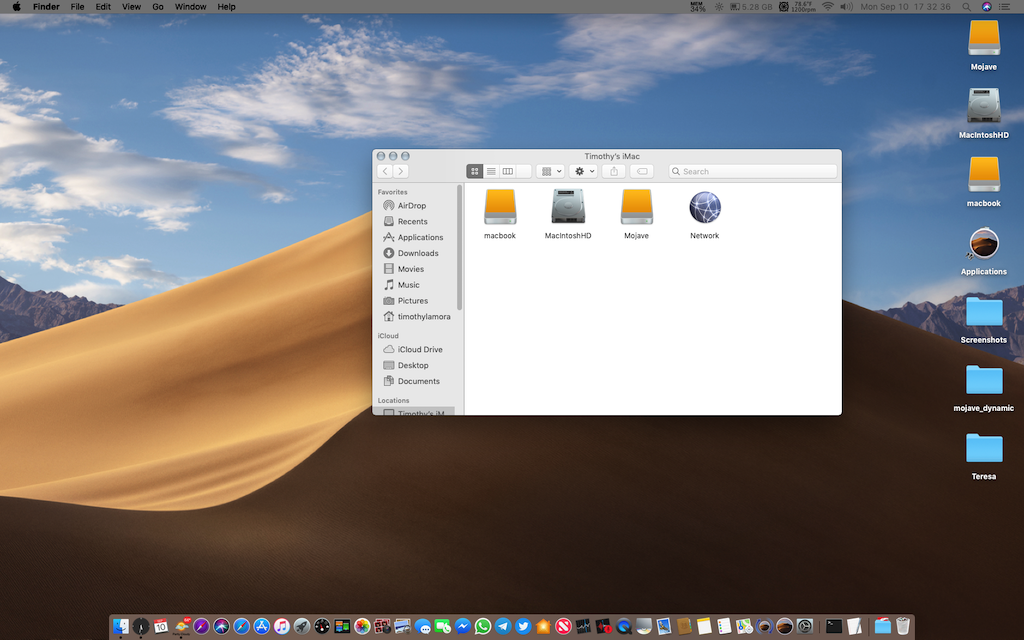Open Twitter from the Dock

[523, 626]
